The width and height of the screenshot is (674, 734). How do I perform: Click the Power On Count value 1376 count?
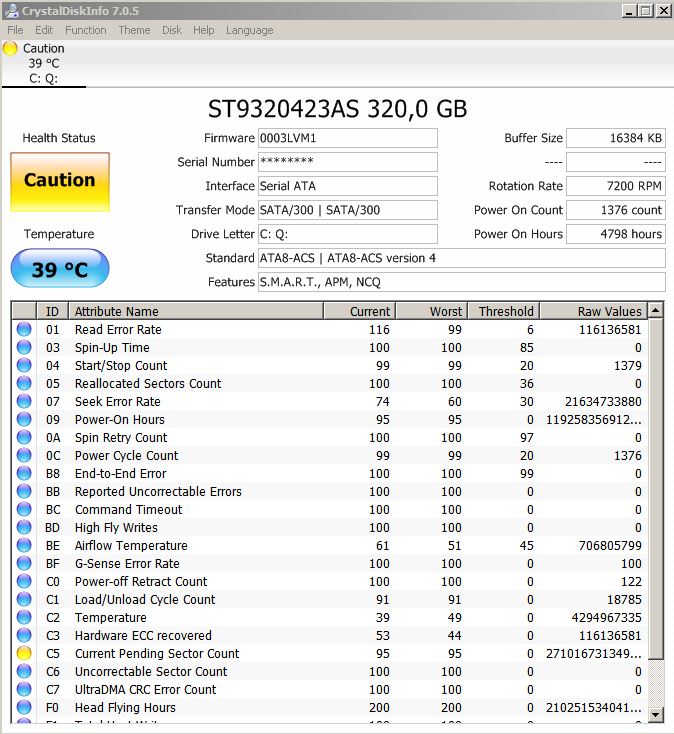coord(615,210)
